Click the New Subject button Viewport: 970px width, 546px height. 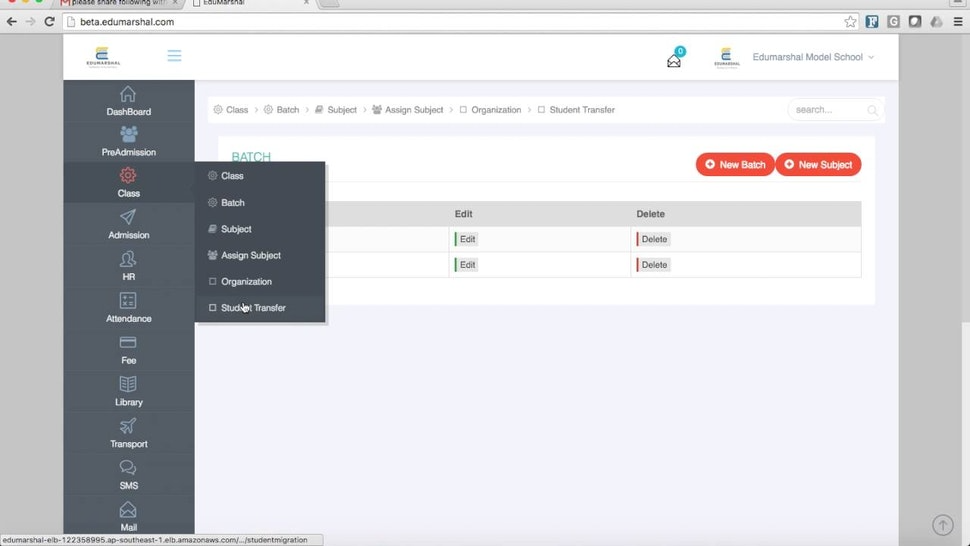point(818,164)
